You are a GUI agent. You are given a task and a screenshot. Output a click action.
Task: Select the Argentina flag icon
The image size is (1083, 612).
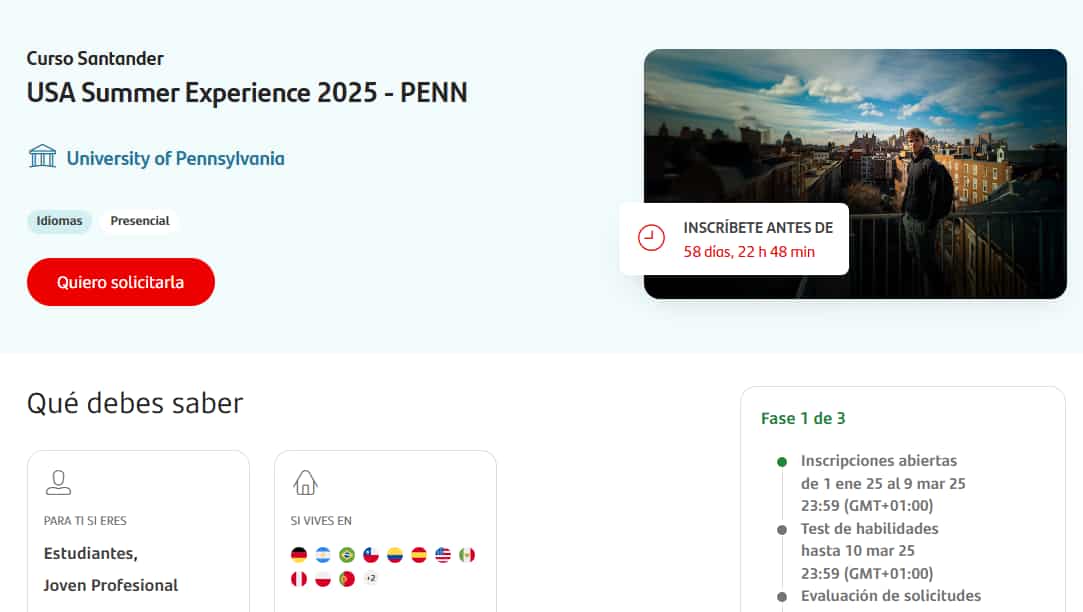coord(323,555)
